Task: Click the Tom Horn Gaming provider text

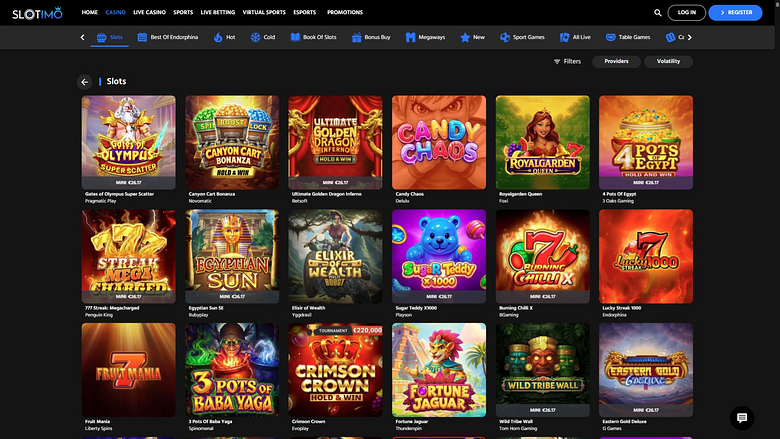Action: point(518,428)
